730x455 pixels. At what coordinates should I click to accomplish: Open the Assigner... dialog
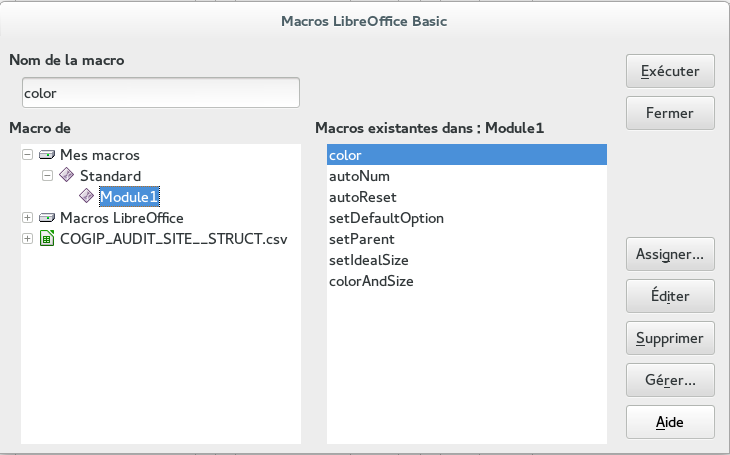click(x=670, y=254)
